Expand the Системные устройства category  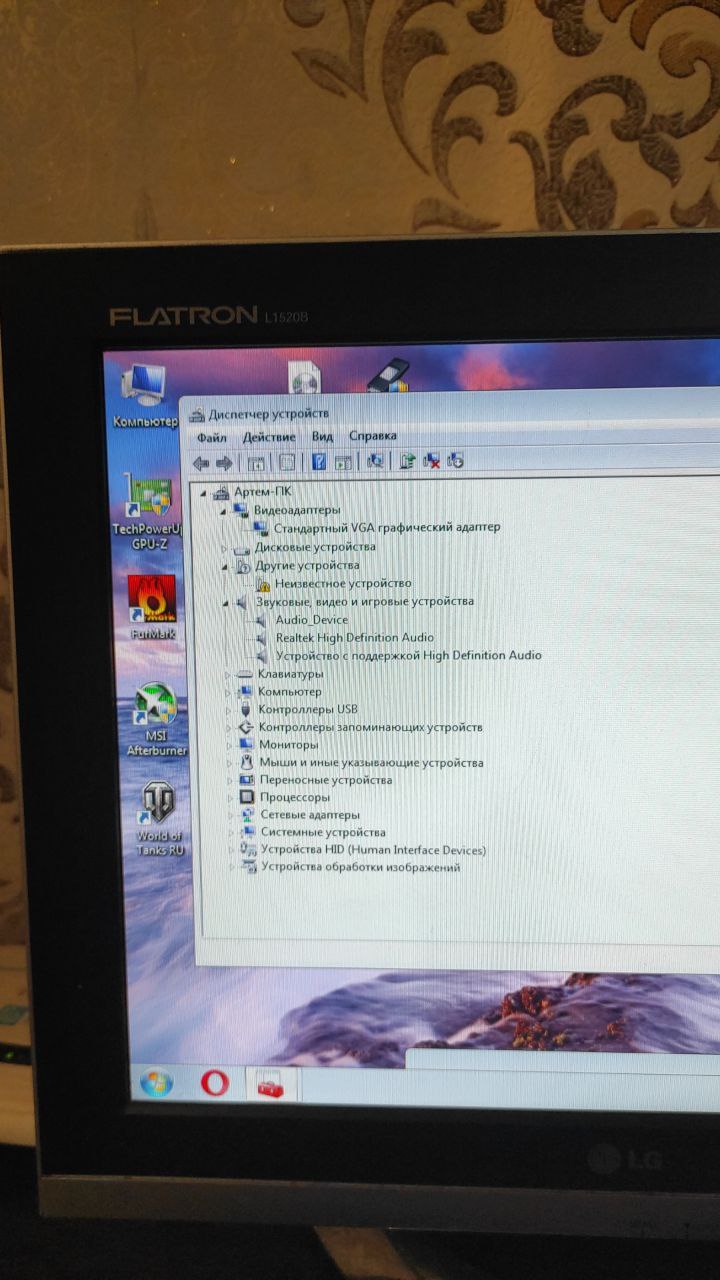[231, 832]
